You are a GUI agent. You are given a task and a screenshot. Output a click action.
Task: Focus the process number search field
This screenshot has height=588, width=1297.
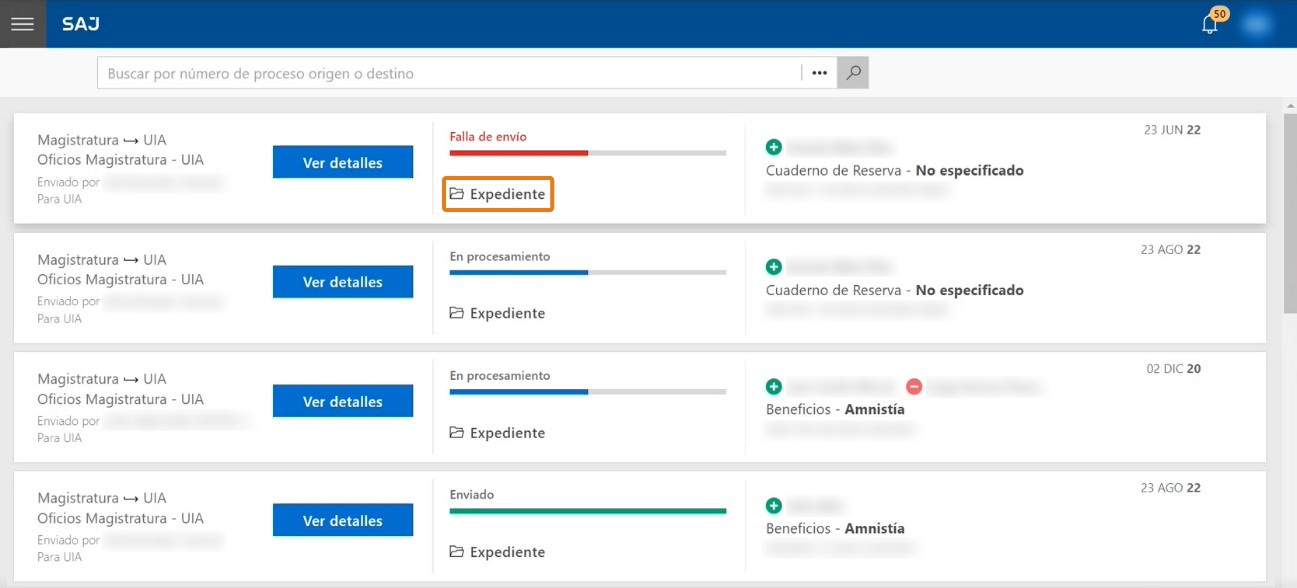(x=450, y=73)
